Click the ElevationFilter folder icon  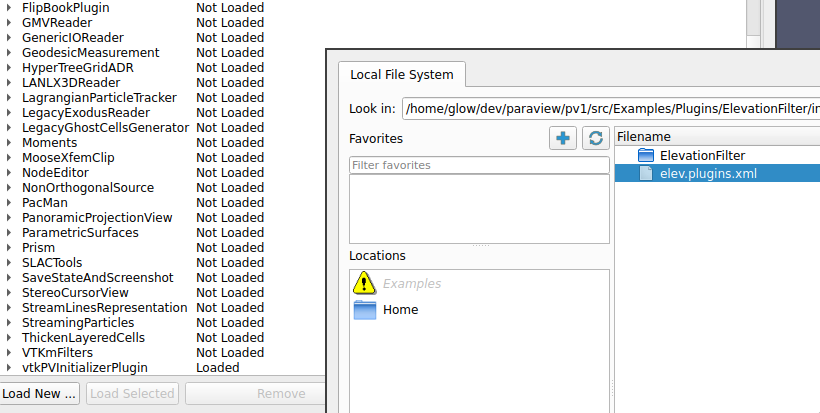(x=646, y=155)
